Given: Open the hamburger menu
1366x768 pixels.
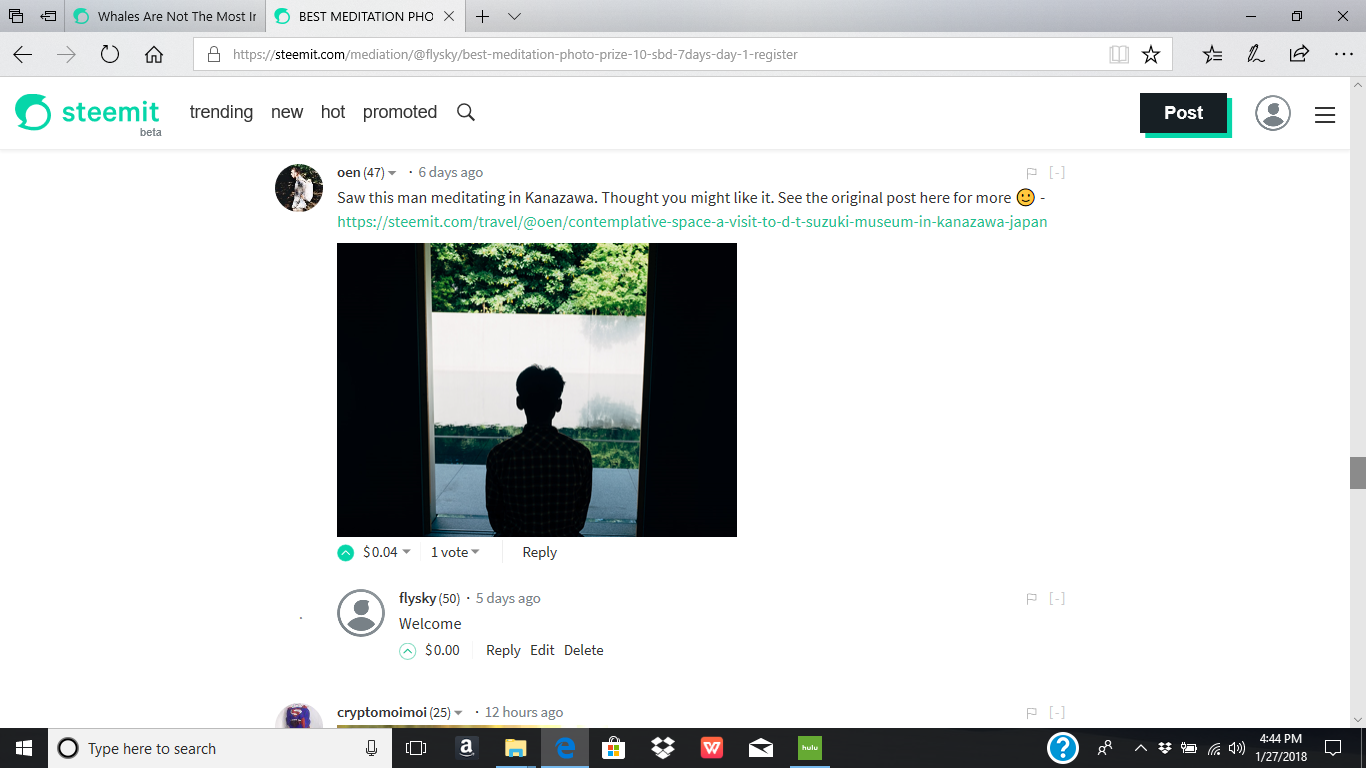Looking at the screenshot, I should [x=1325, y=115].
